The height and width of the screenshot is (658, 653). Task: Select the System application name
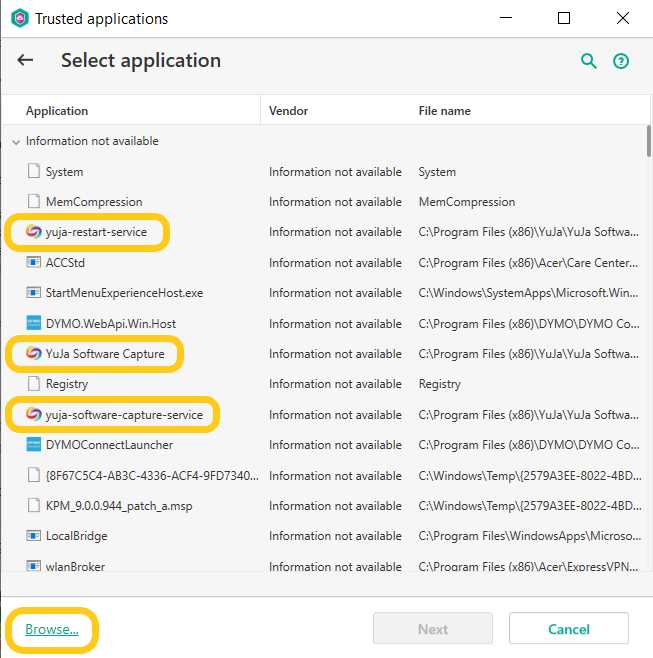pyautogui.click(x=64, y=172)
